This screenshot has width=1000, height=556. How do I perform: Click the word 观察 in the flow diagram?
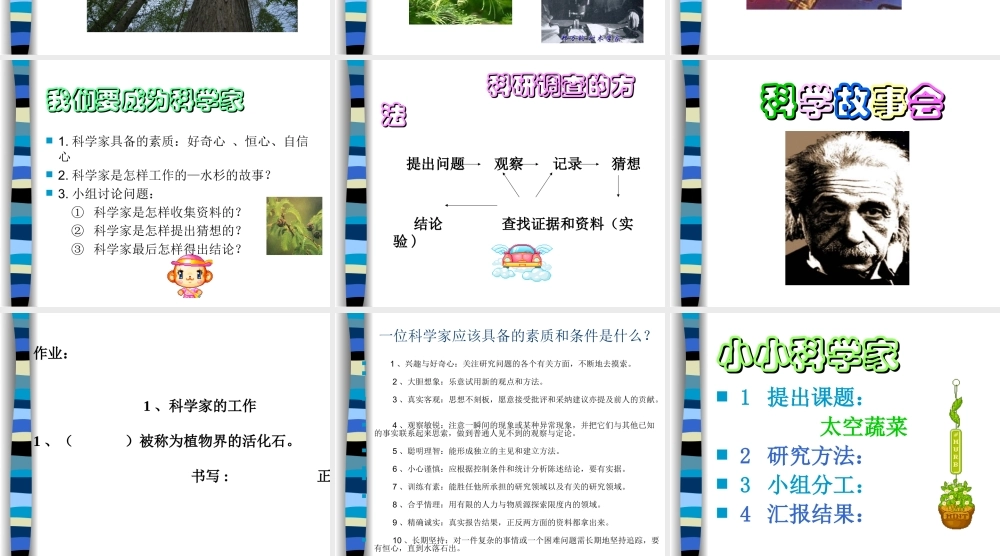[509, 164]
